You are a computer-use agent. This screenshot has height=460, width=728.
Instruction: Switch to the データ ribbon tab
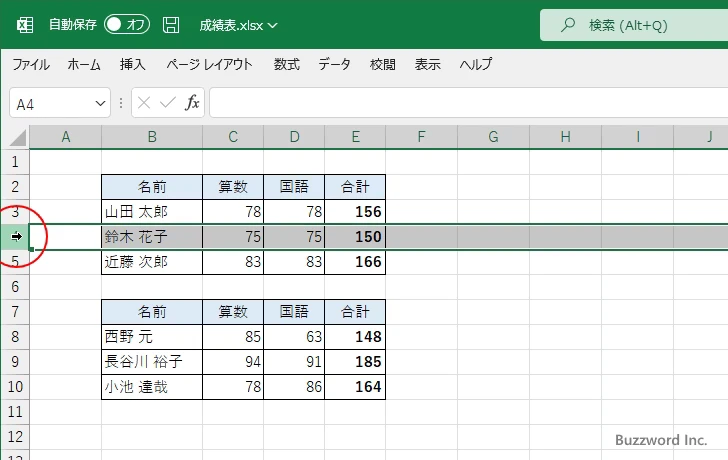click(335, 64)
